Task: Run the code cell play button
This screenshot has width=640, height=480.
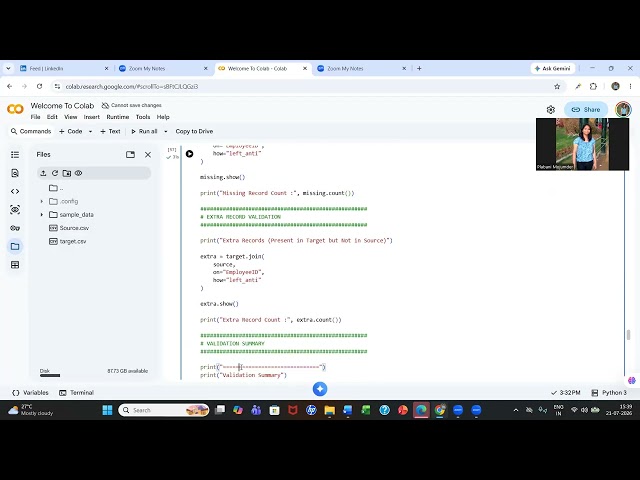Action: (189, 154)
